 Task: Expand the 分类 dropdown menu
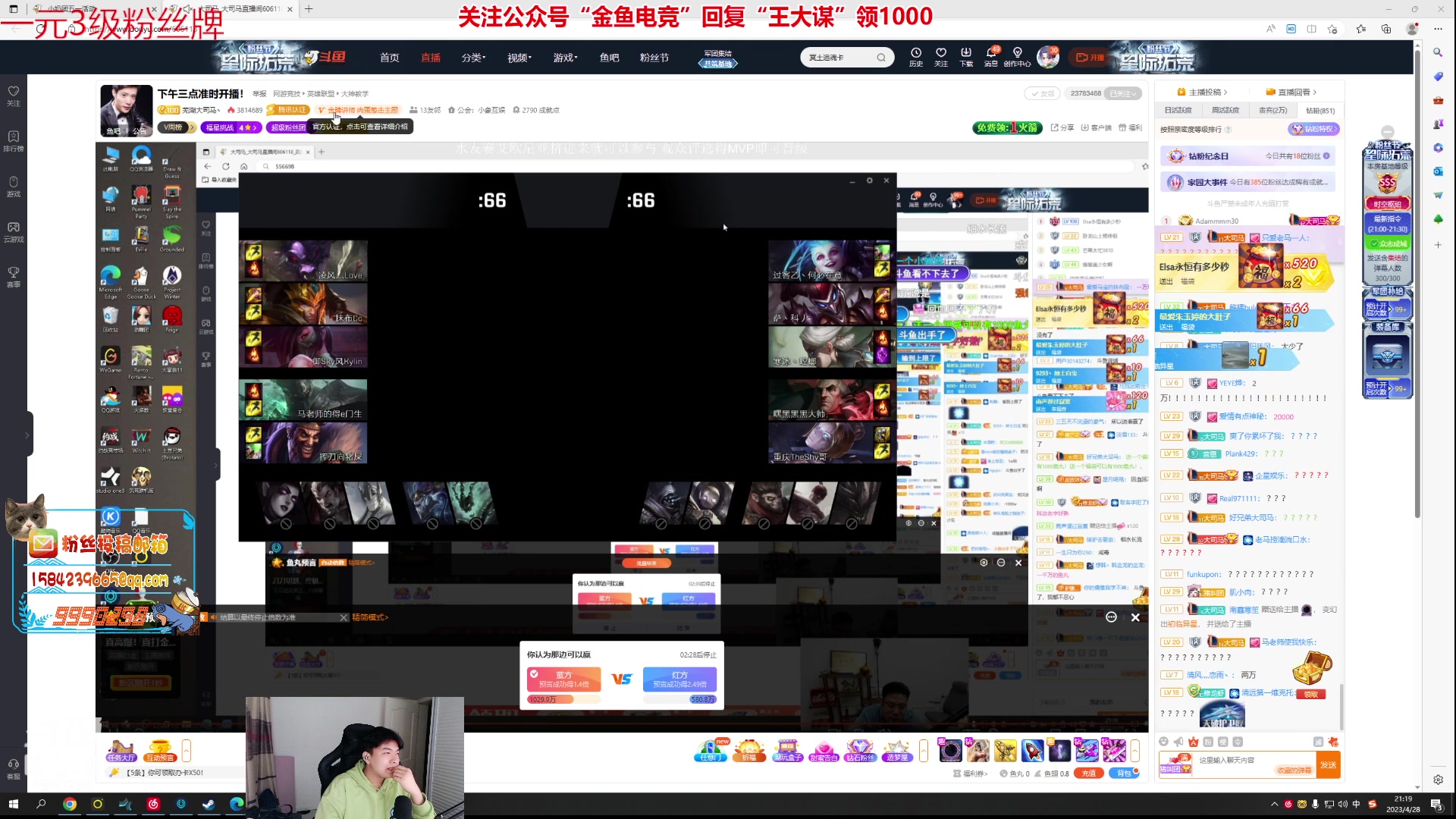click(473, 58)
